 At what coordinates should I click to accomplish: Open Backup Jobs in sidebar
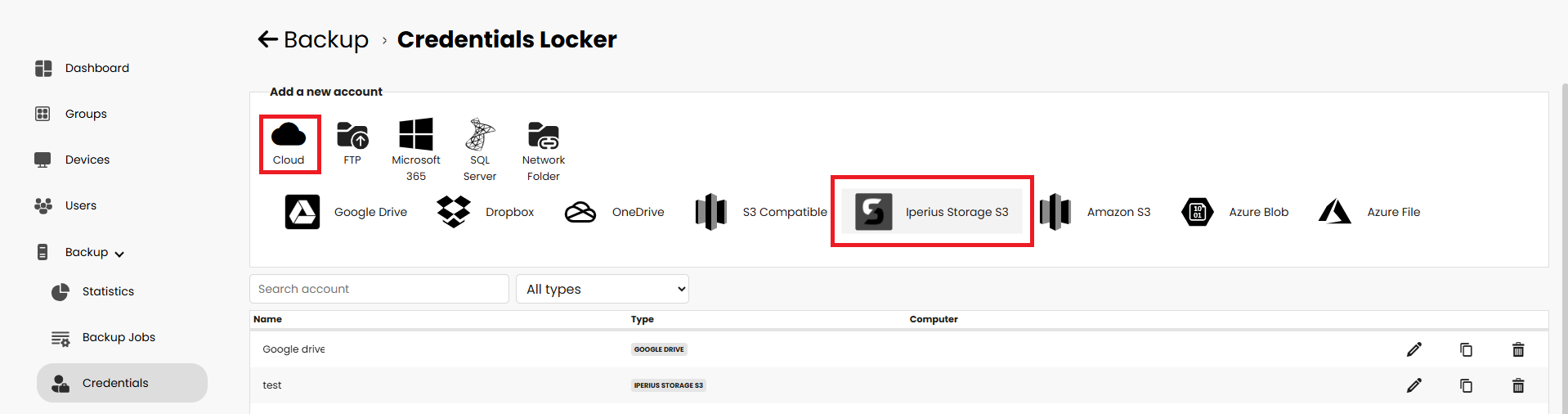119,337
